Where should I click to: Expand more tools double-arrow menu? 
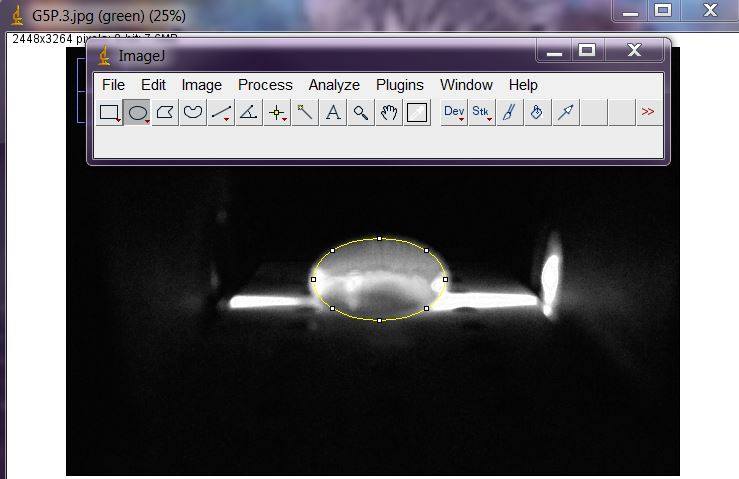pyautogui.click(x=648, y=113)
